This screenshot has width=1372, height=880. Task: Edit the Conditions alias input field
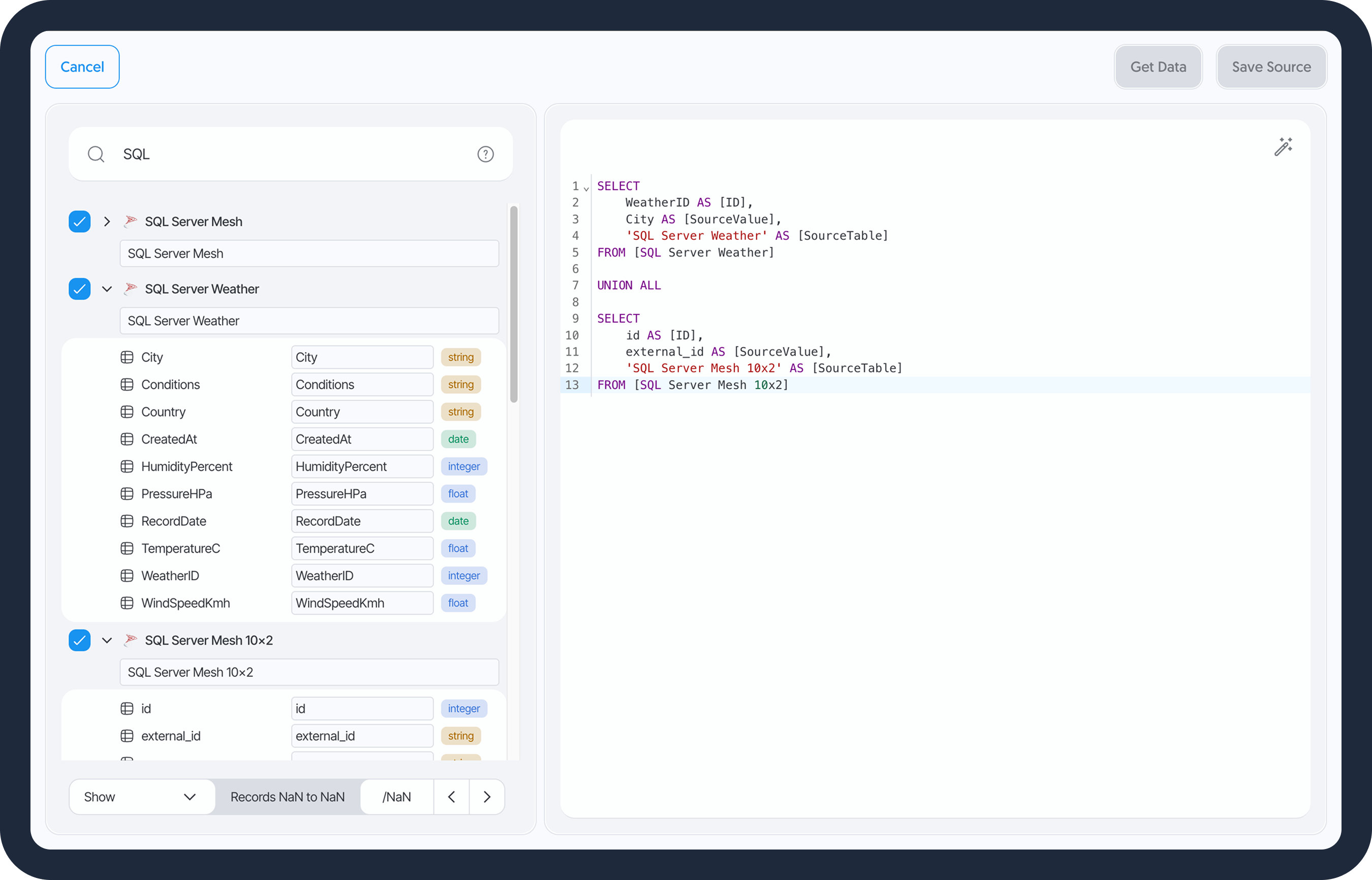coord(362,385)
